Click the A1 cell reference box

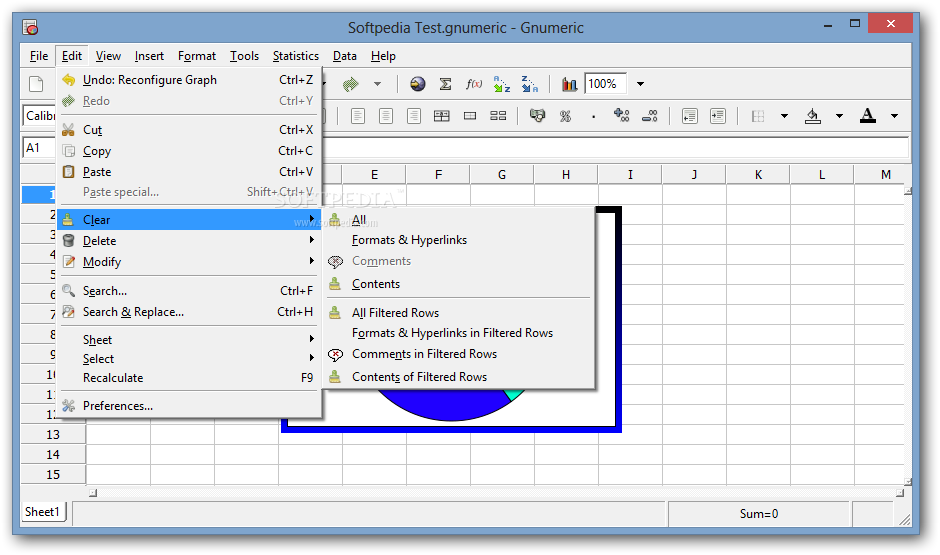(39, 147)
